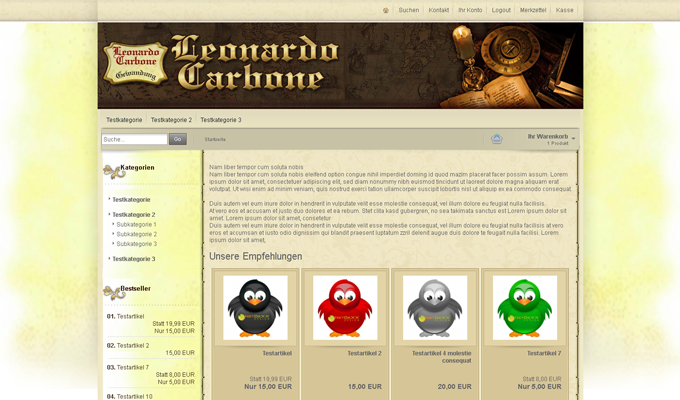Go to Ihr Konto page
This screenshot has height=400, width=680.
(x=470, y=10)
